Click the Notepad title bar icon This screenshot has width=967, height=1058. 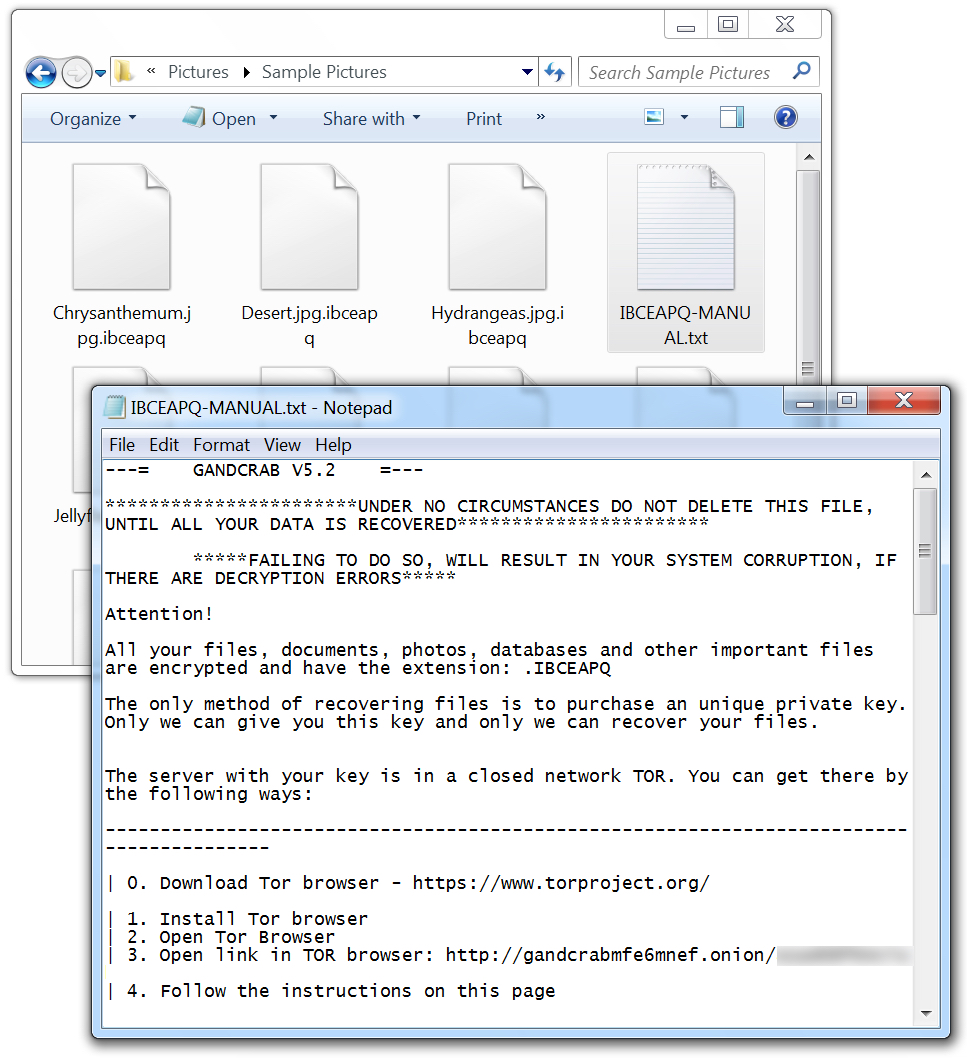115,408
